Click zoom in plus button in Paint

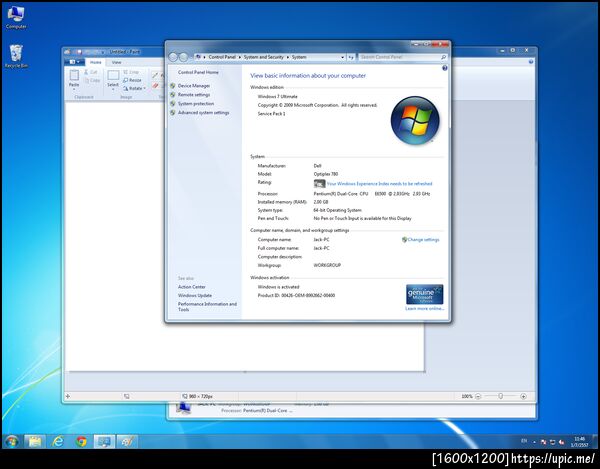523,397
